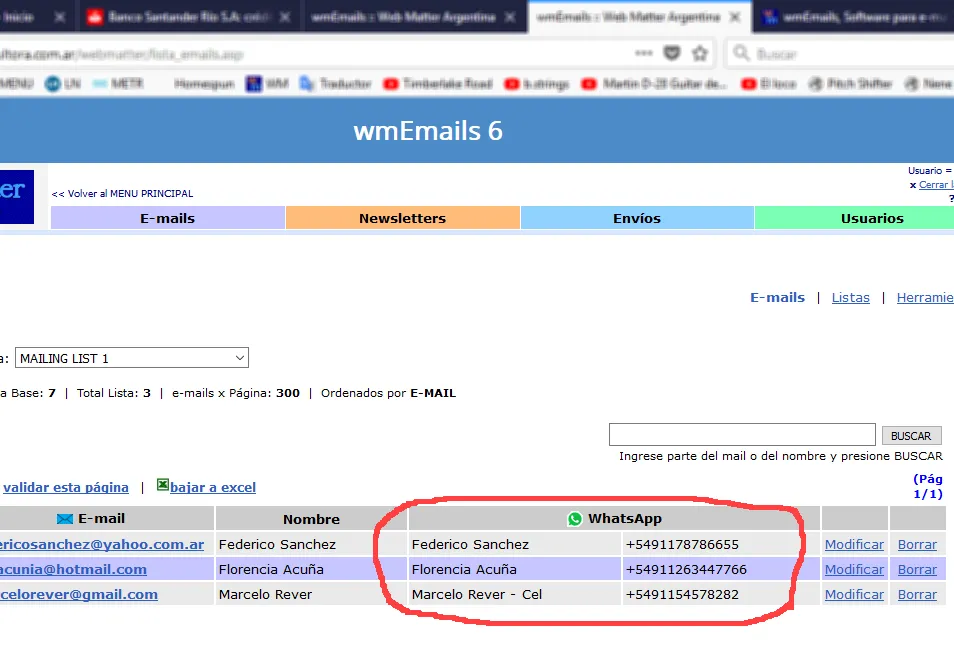Focus the email search text field
This screenshot has height=664, width=954.
[x=741, y=435]
